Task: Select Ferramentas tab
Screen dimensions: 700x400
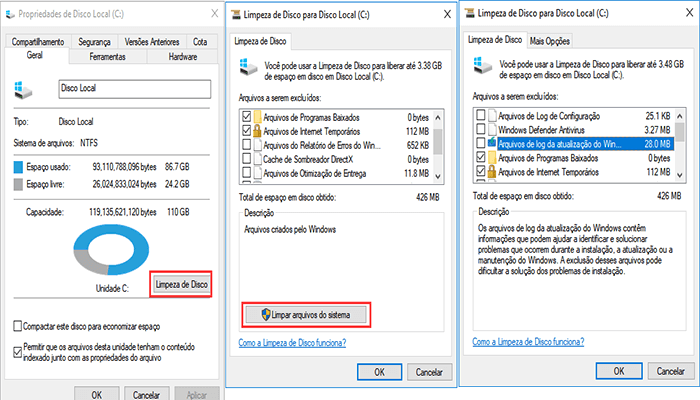Action: pos(108,57)
